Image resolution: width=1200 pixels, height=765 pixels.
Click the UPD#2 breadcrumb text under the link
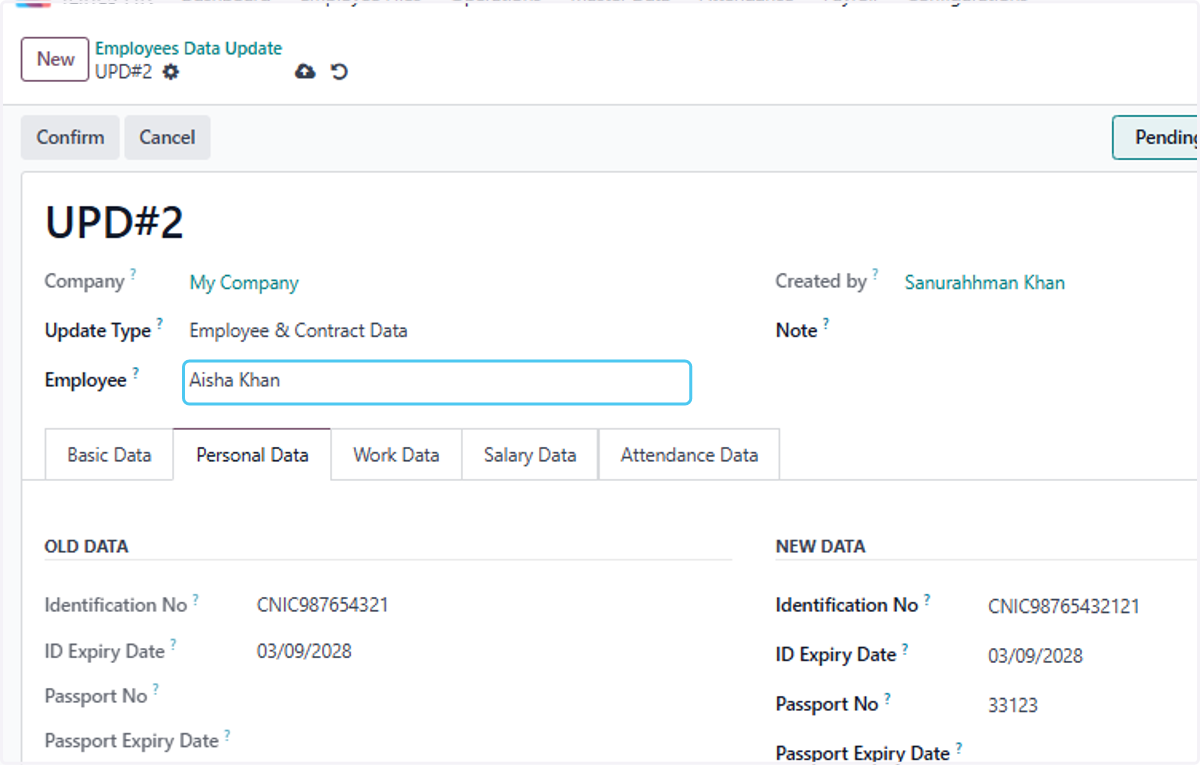point(124,72)
